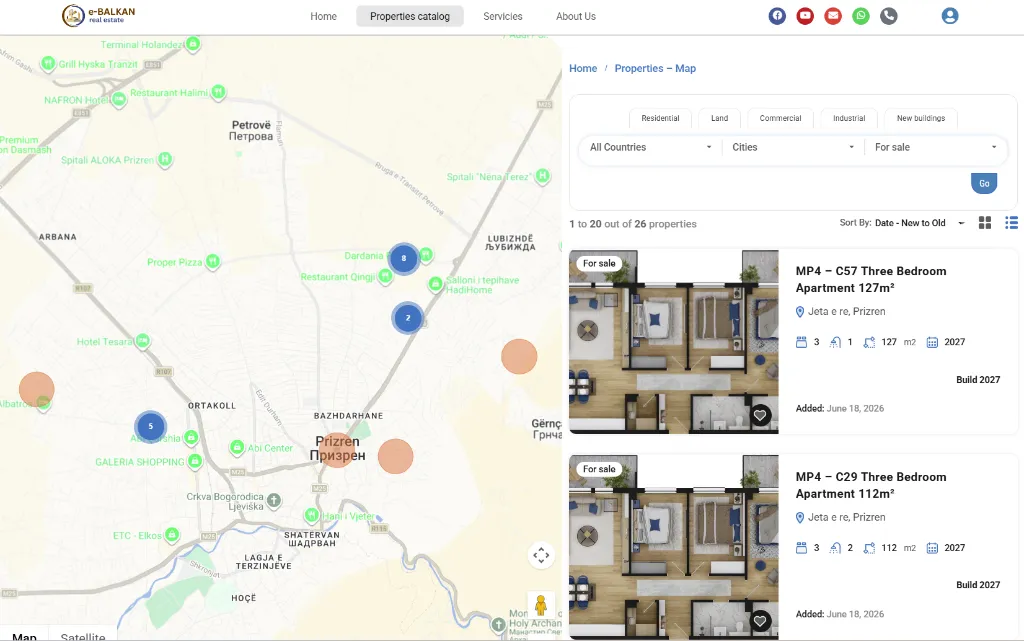Click the Restaurant Qingji map pin

pos(385,276)
